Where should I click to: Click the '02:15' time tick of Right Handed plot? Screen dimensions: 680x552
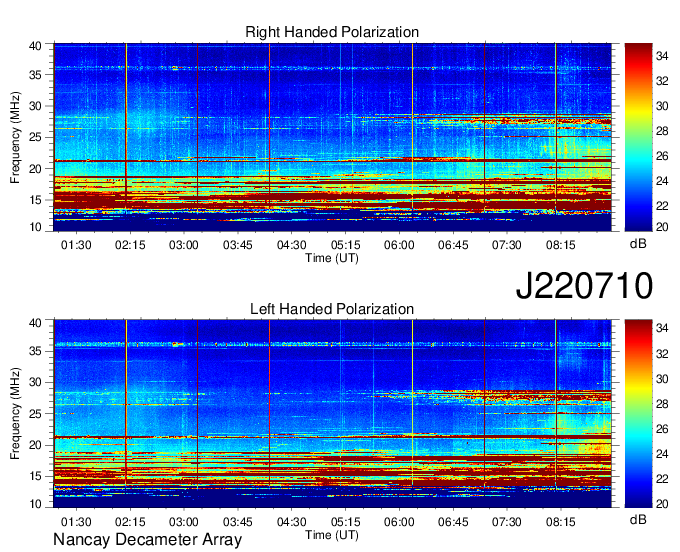(x=130, y=245)
